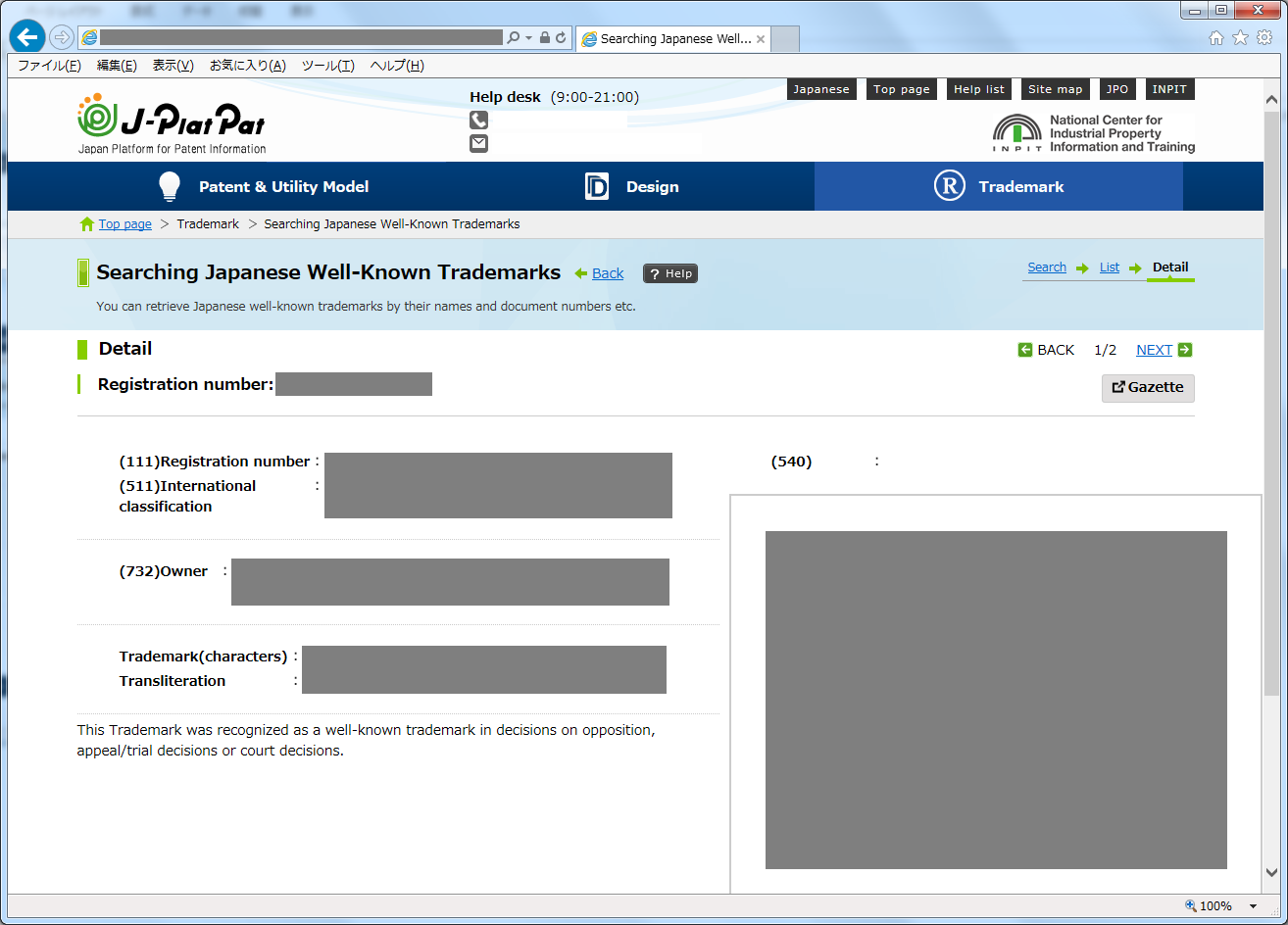The width and height of the screenshot is (1288, 925).
Task: Click the INPIT logo
Action: point(1093,133)
